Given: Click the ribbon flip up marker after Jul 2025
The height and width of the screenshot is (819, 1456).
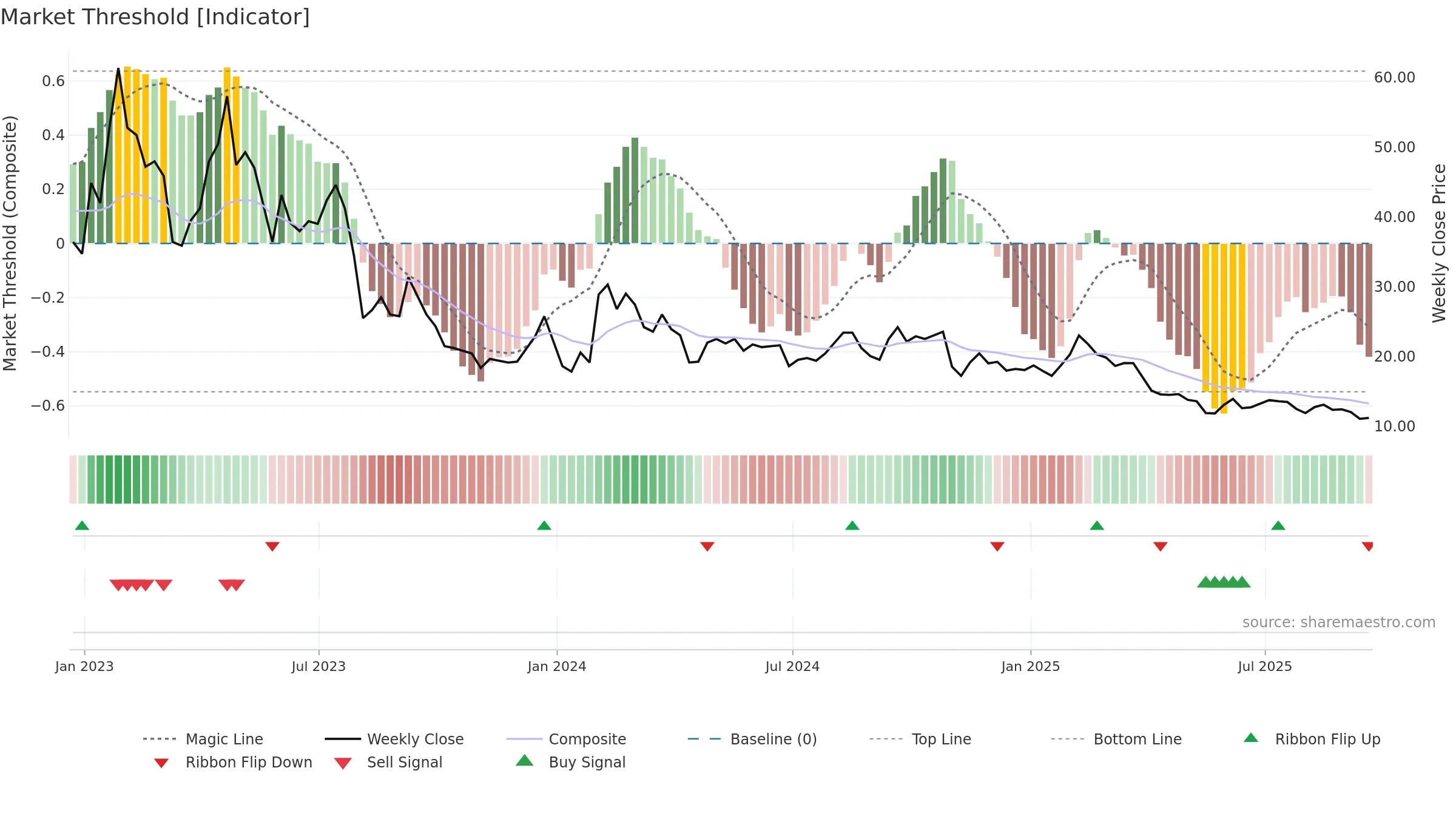Looking at the screenshot, I should [x=1278, y=525].
